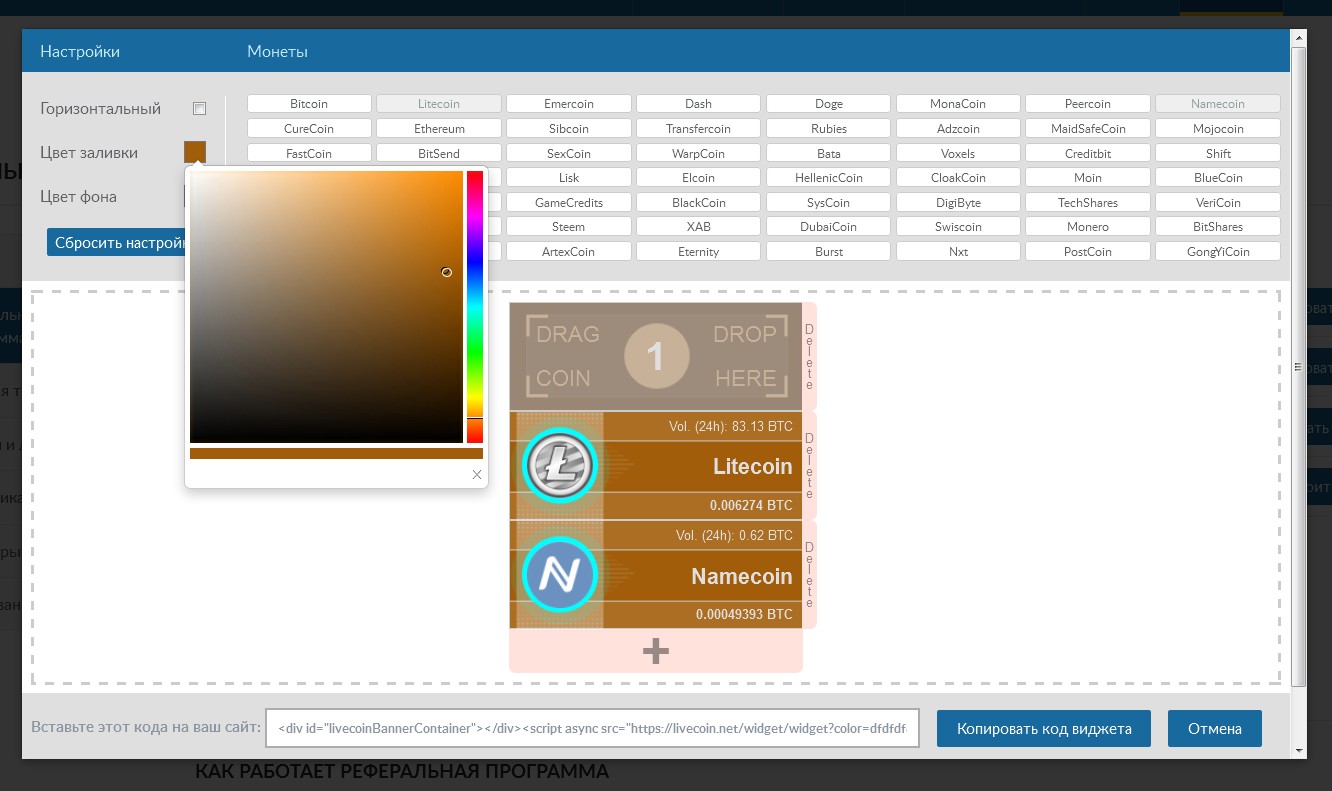
Task: Close the color picker popup with X
Action: 477,474
